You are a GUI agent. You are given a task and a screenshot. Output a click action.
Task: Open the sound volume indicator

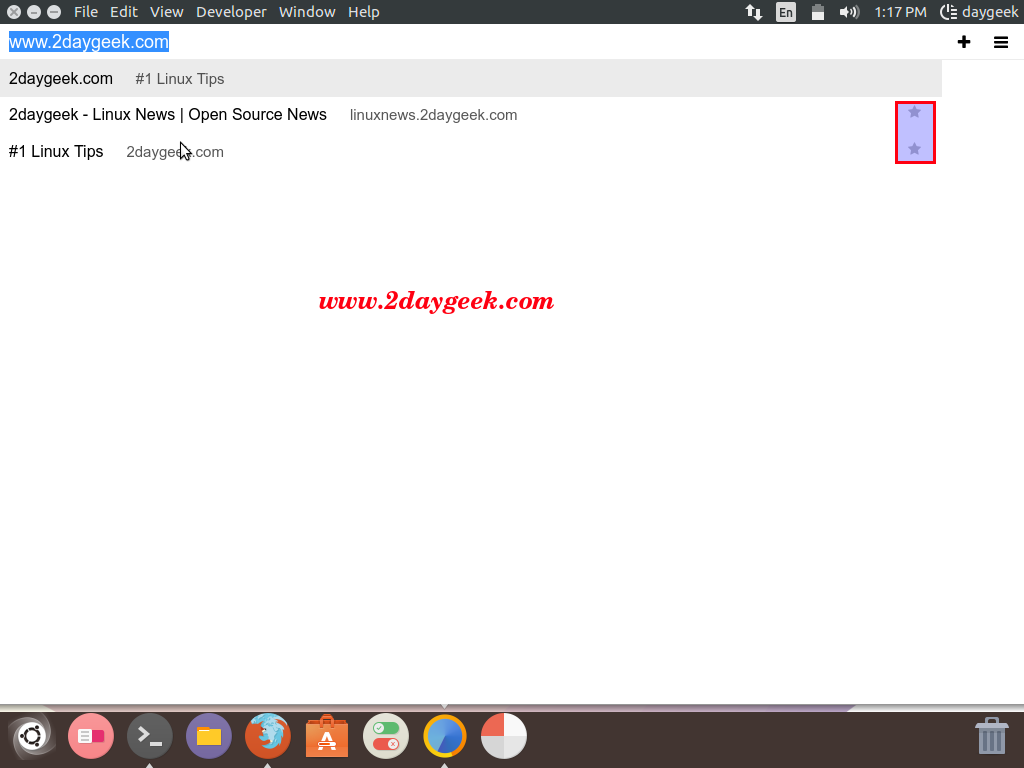coord(849,12)
